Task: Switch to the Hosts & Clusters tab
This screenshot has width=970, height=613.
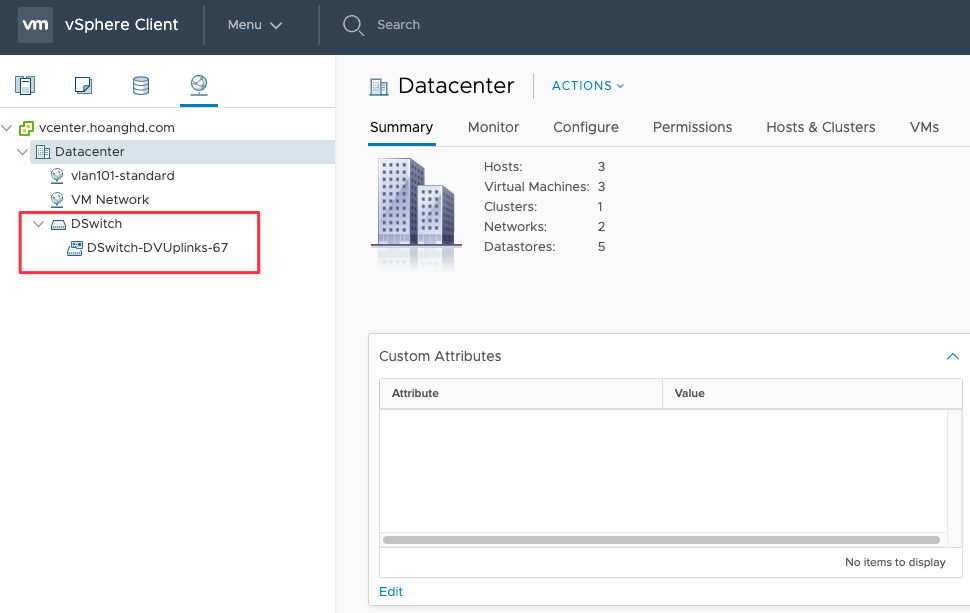Action: pyautogui.click(x=820, y=127)
